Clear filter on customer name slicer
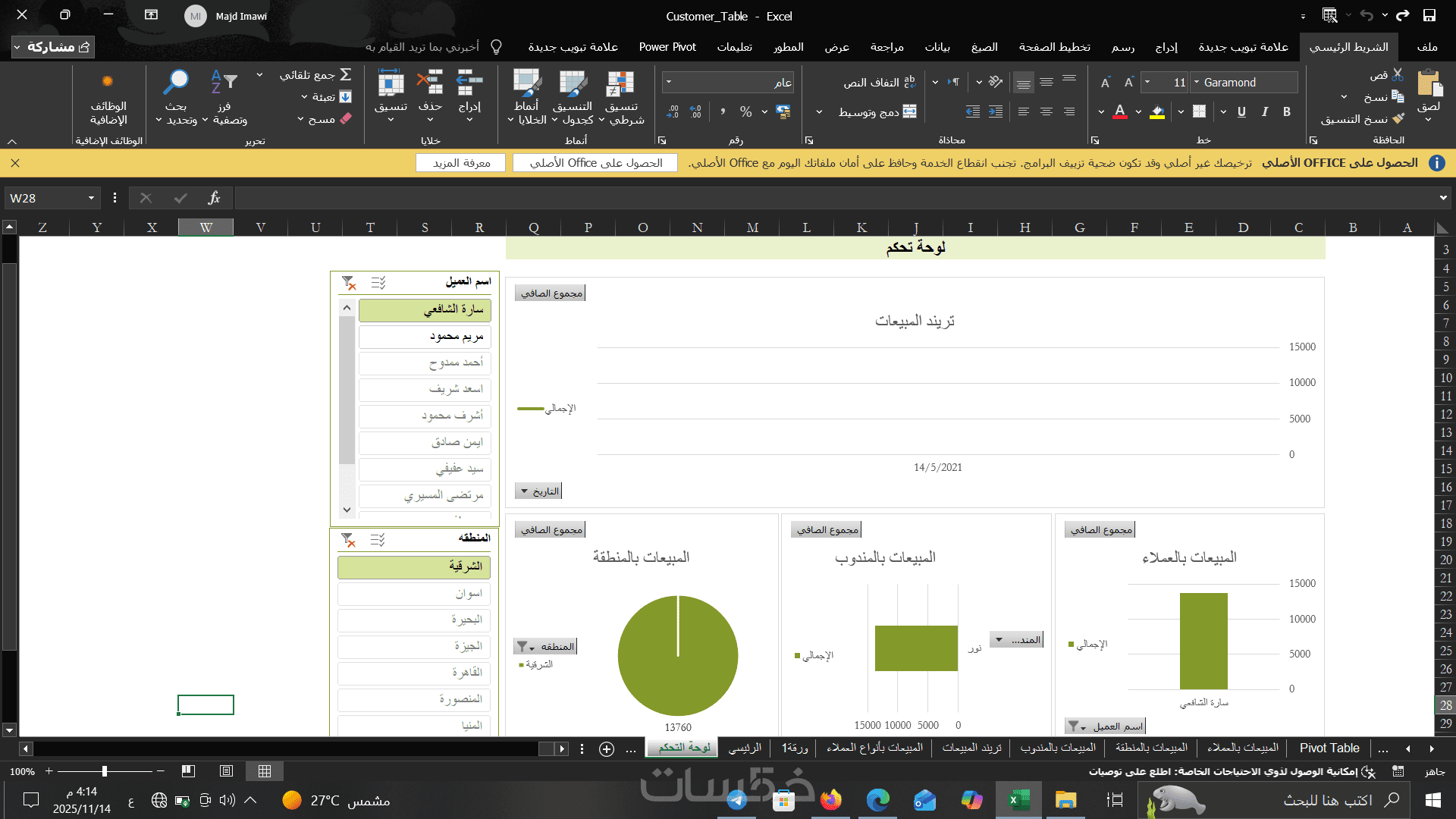This screenshot has height=819, width=1456. pos(349,283)
